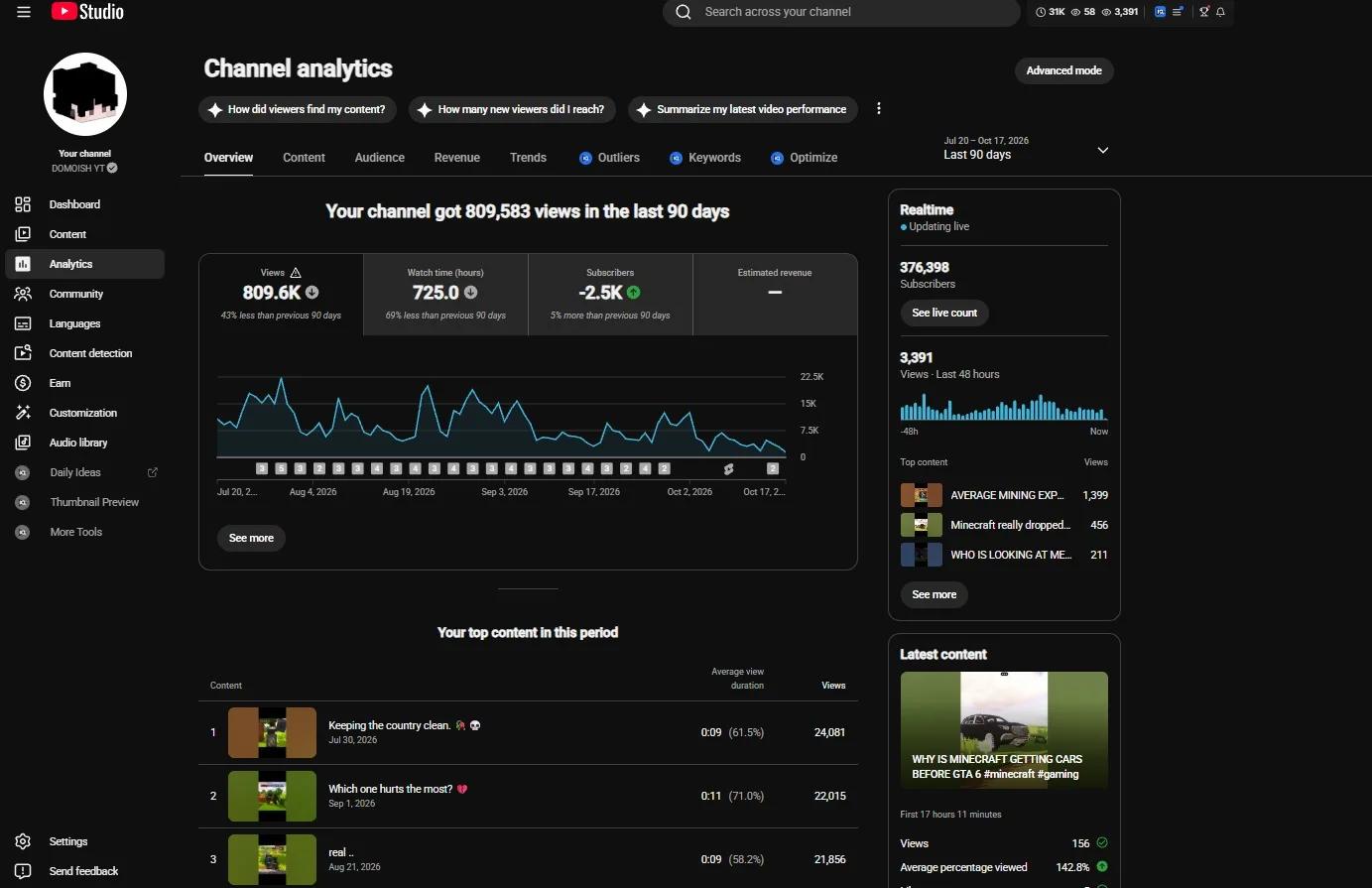Open the Optimize tab
Image resolution: width=1372 pixels, height=888 pixels.
pos(805,158)
